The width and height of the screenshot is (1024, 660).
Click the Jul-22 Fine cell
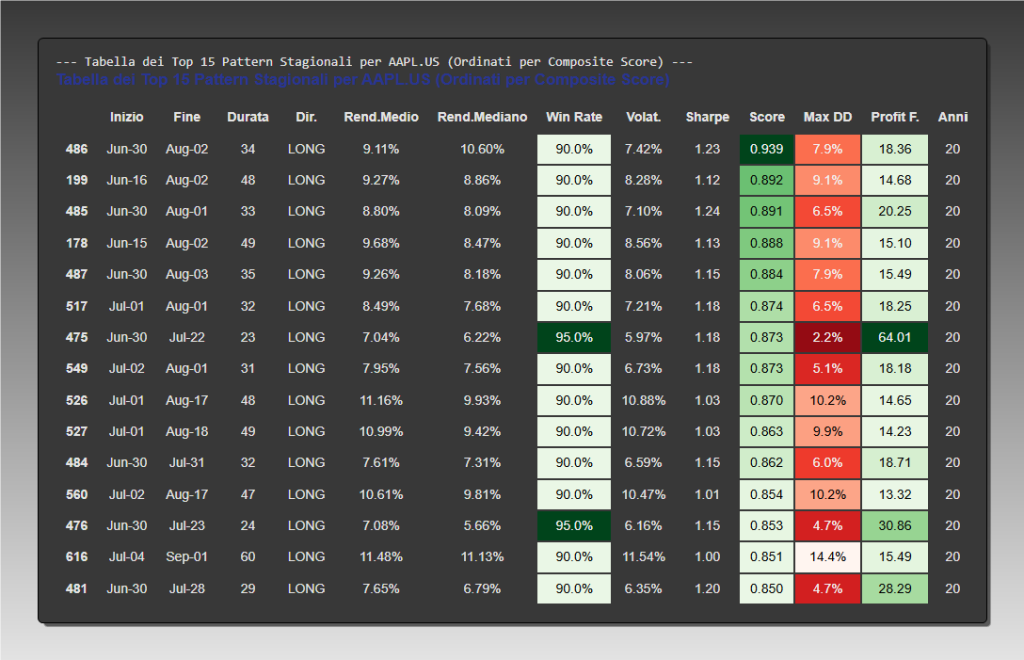coord(187,338)
